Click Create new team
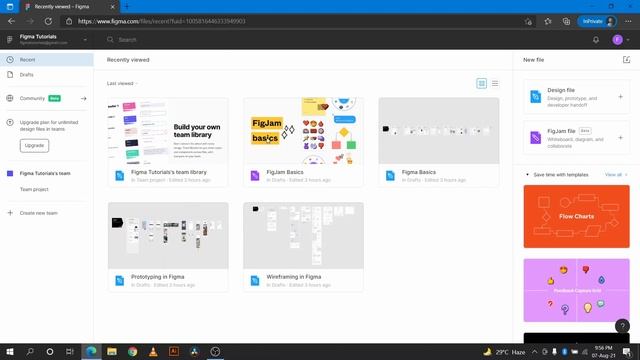 click(38, 213)
